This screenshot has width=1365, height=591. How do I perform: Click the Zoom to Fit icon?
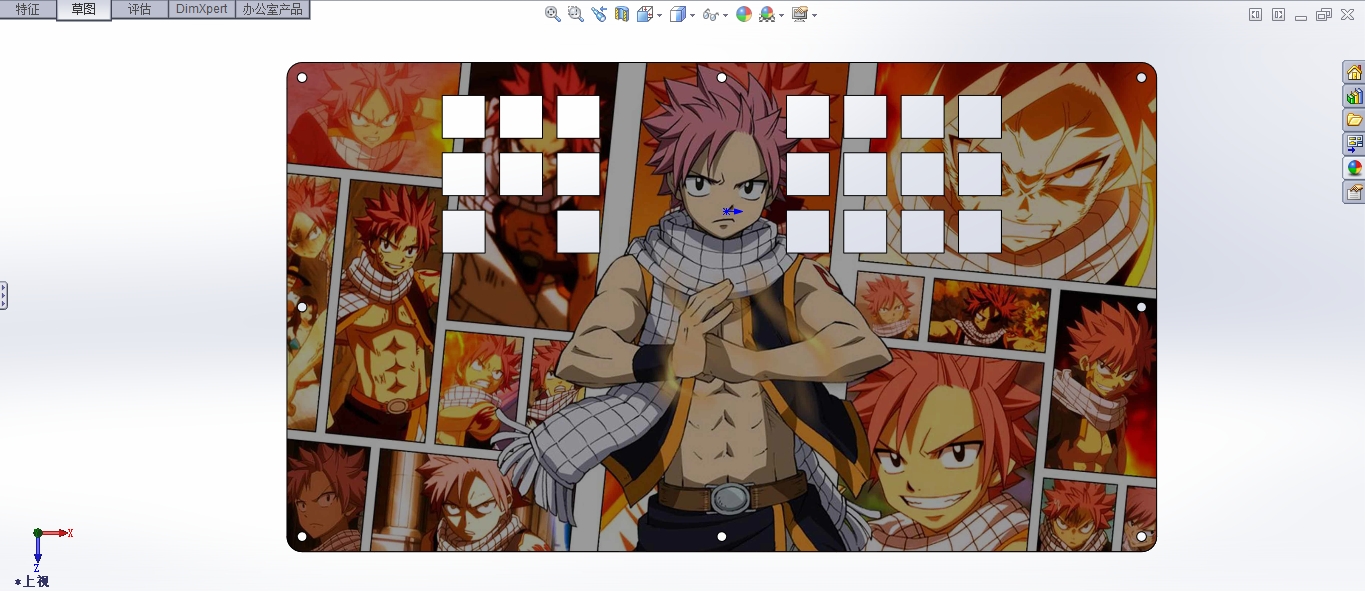pyautogui.click(x=553, y=14)
